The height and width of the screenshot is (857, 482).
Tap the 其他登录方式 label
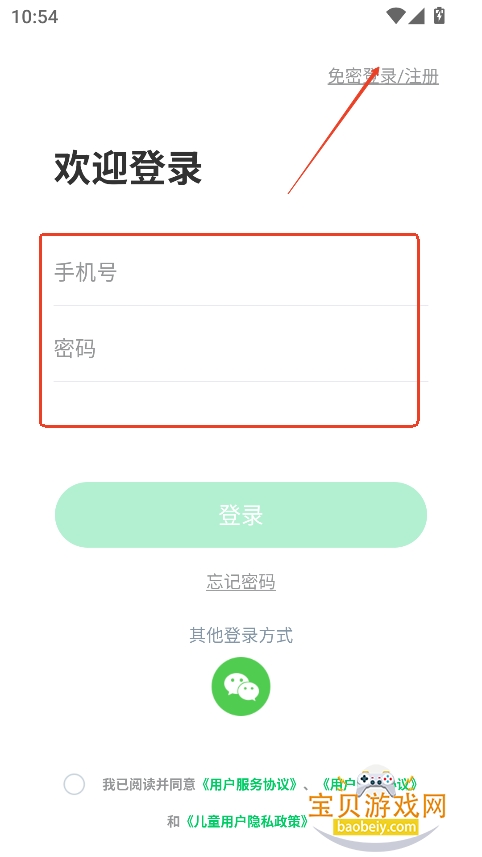[241, 635]
